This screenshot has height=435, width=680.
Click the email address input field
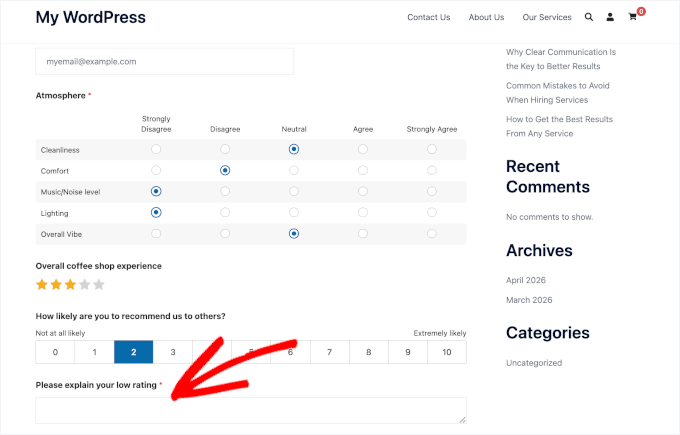pos(164,62)
